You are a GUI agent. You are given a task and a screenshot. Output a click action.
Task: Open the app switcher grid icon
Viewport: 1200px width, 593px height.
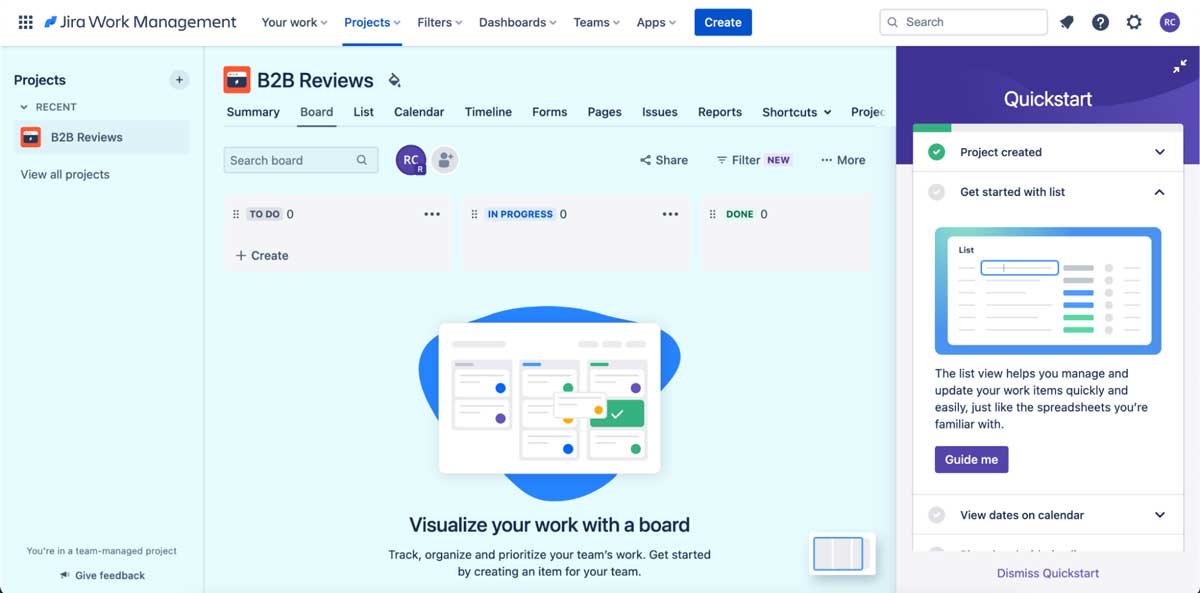(24, 21)
